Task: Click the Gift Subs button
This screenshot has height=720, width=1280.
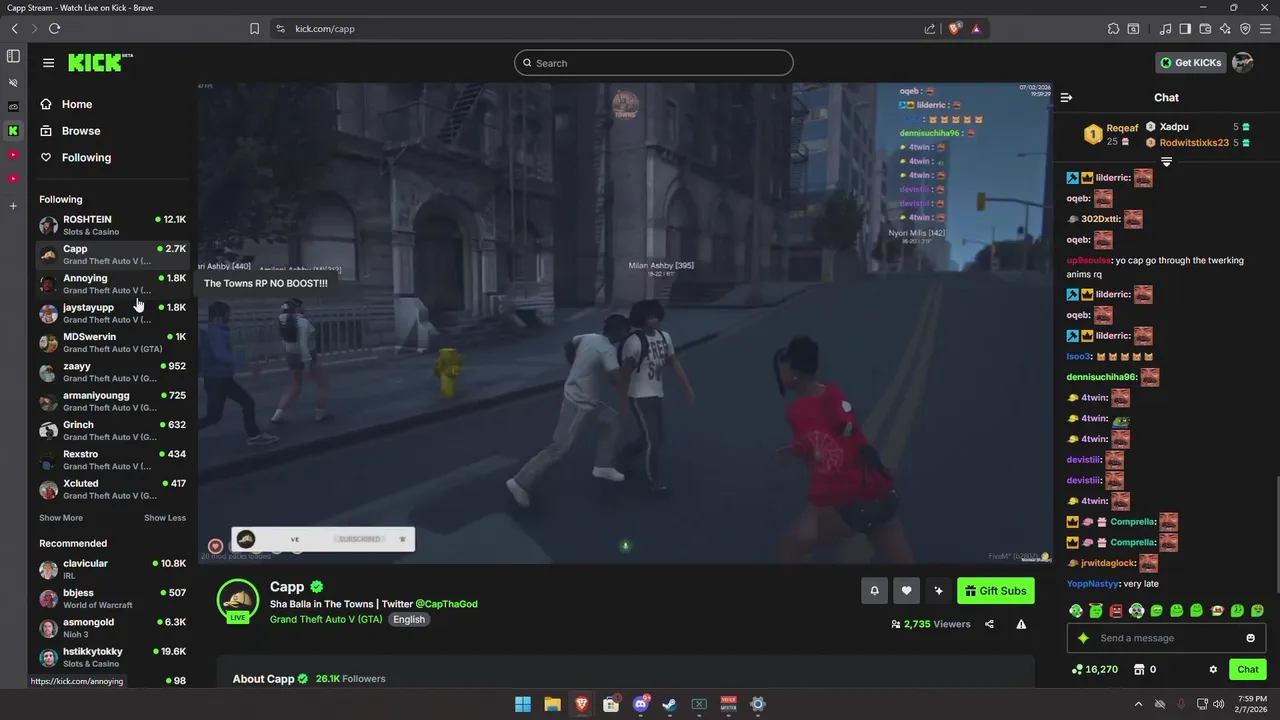Action: click(995, 591)
